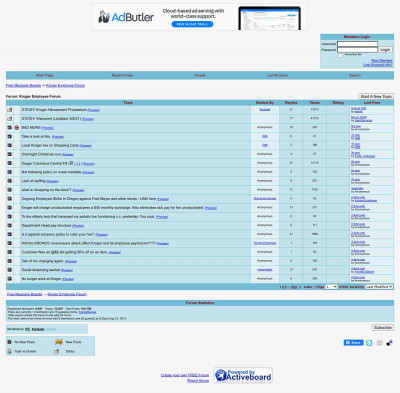Click the Report Abuse link

click(198, 381)
